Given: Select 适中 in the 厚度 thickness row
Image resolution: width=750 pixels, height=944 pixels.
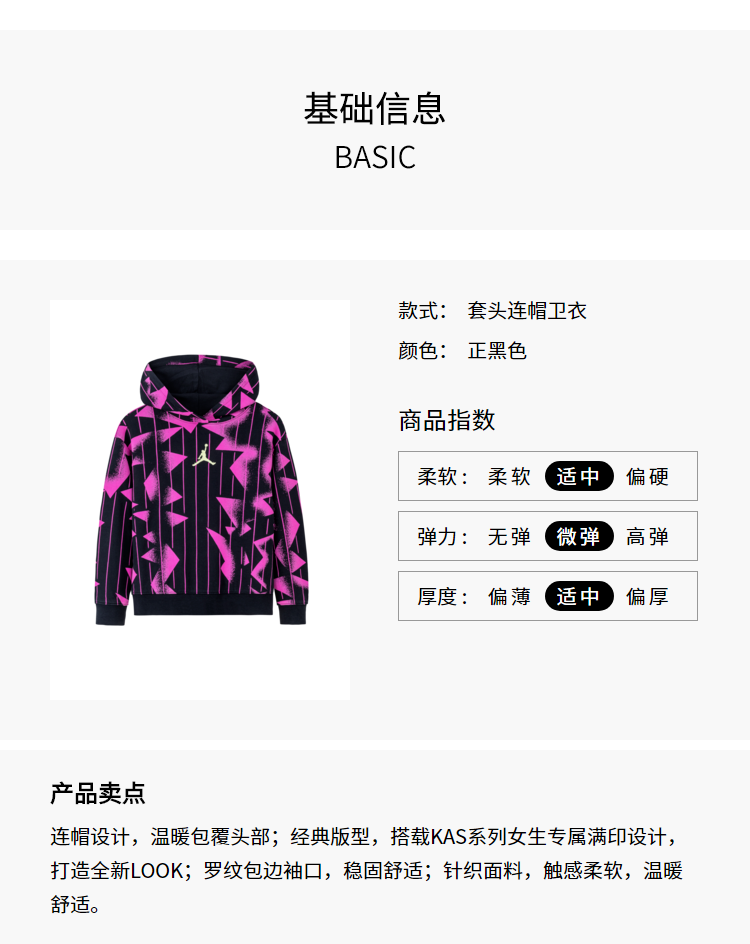Looking at the screenshot, I should click(x=578, y=596).
